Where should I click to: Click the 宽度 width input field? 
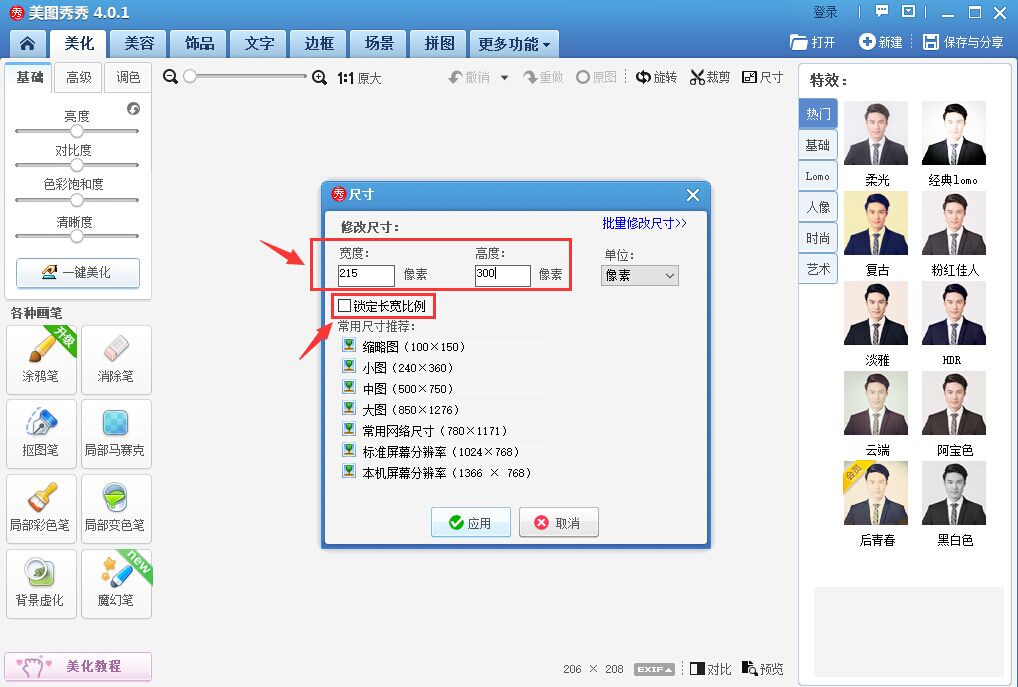tap(366, 275)
